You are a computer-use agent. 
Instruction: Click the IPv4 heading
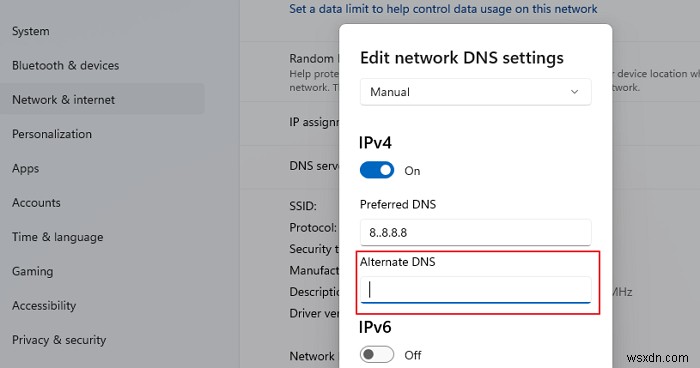coord(375,143)
